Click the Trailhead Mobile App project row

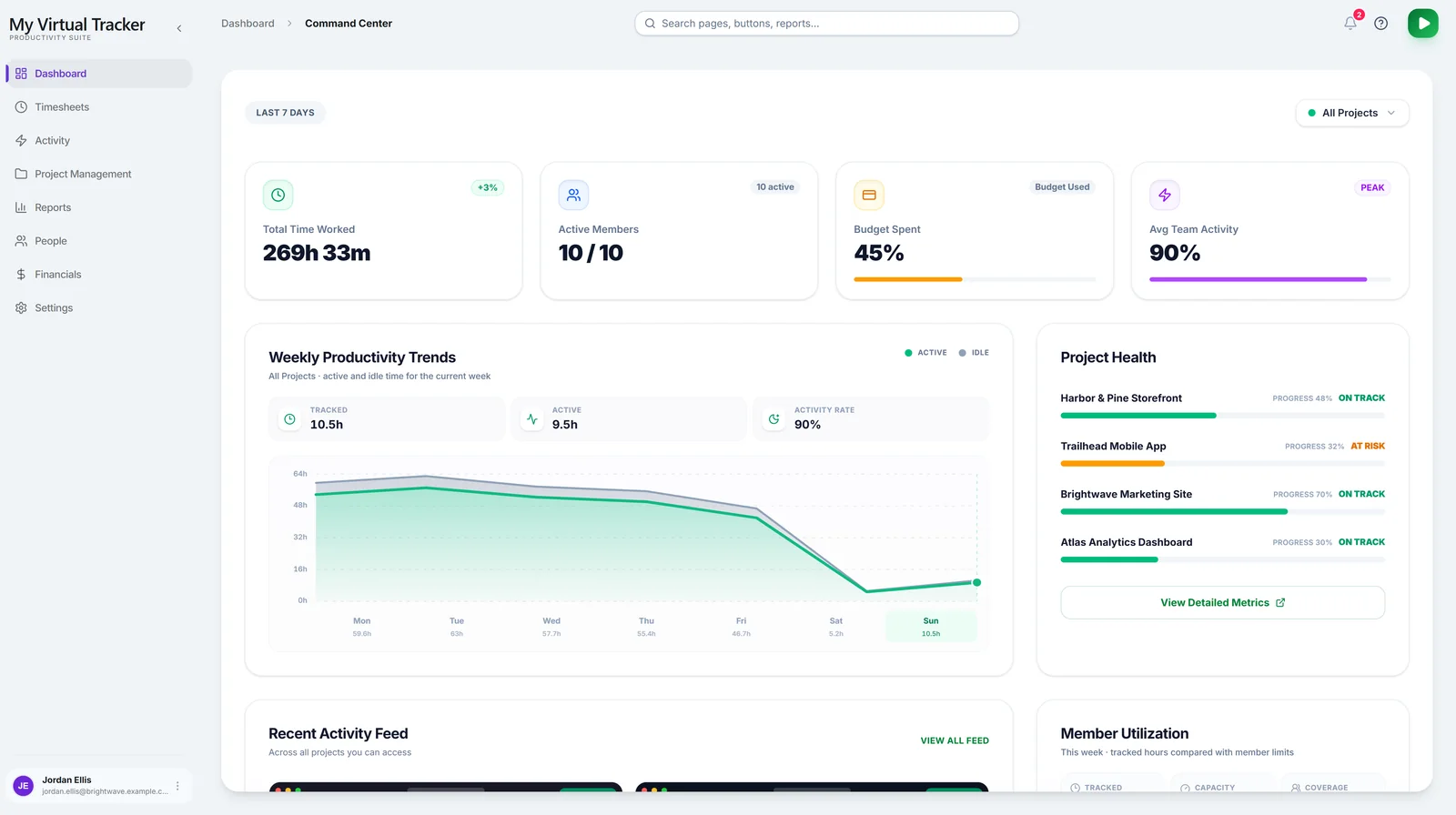click(x=1223, y=454)
